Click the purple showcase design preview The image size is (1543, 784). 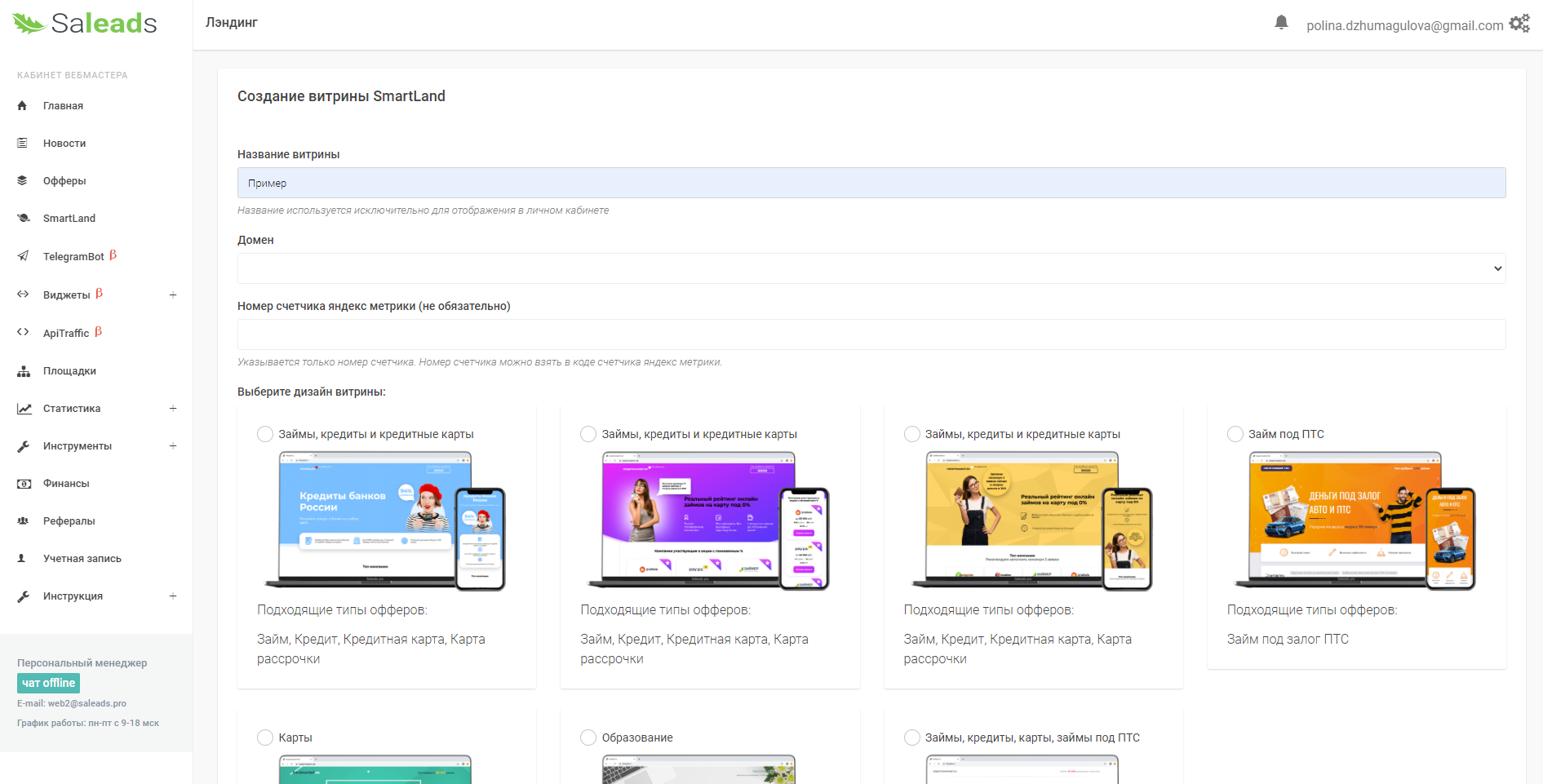click(708, 520)
